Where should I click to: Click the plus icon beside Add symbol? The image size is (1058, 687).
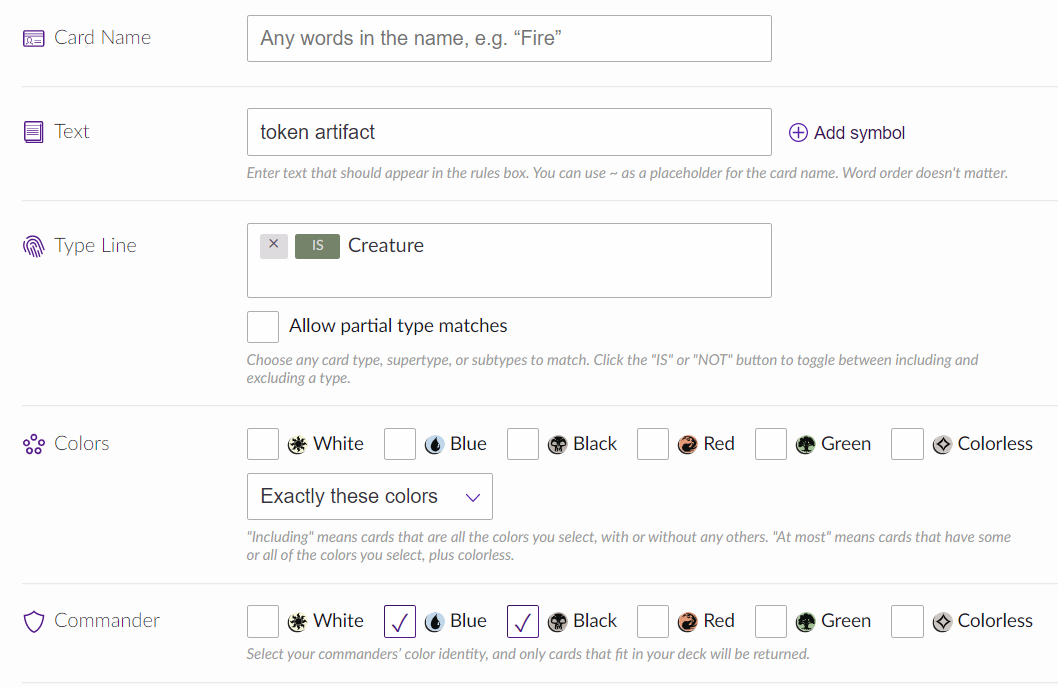(x=798, y=133)
